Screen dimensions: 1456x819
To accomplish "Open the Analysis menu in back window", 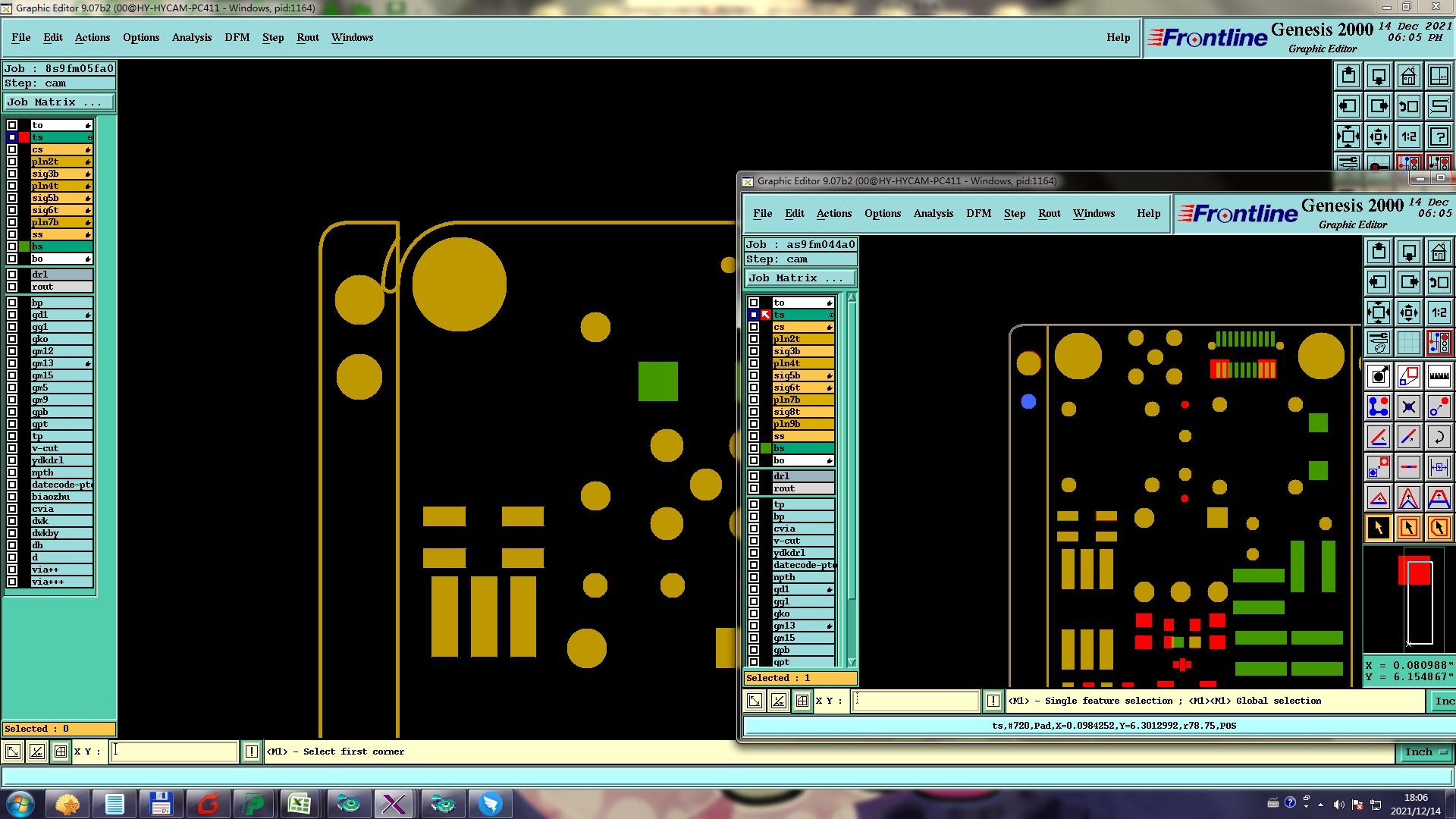I will [x=192, y=37].
